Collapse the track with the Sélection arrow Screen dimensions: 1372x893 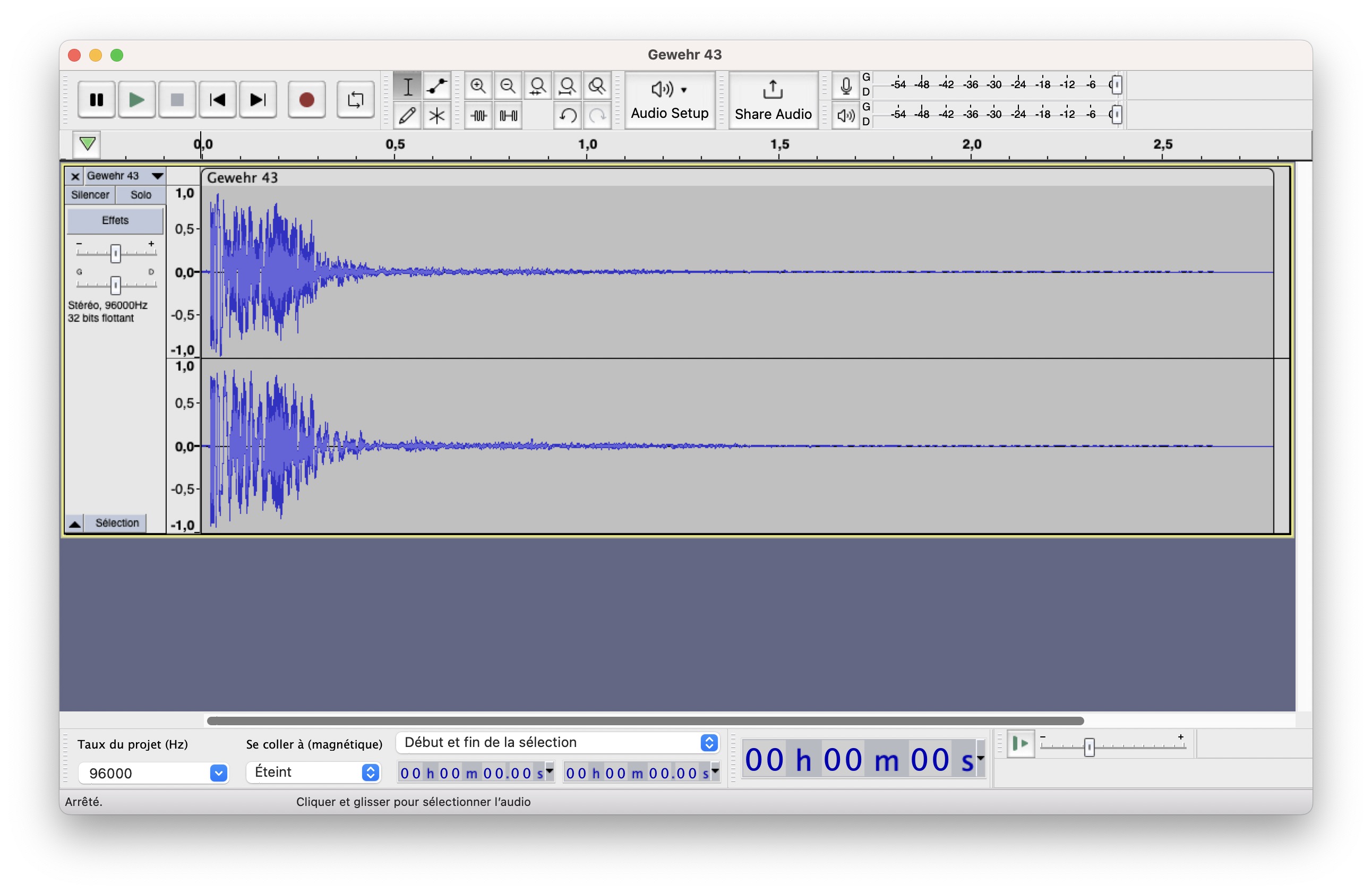tap(75, 523)
